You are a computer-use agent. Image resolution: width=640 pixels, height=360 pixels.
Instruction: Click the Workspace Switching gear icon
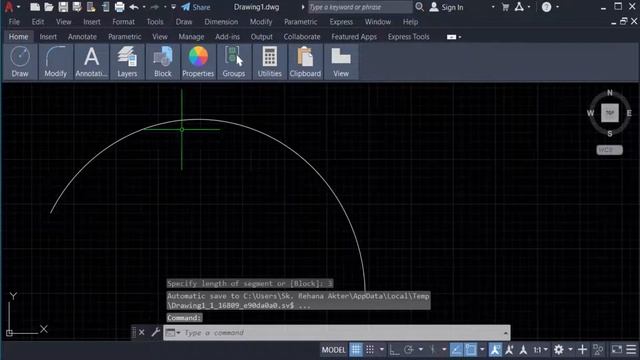[559, 350]
